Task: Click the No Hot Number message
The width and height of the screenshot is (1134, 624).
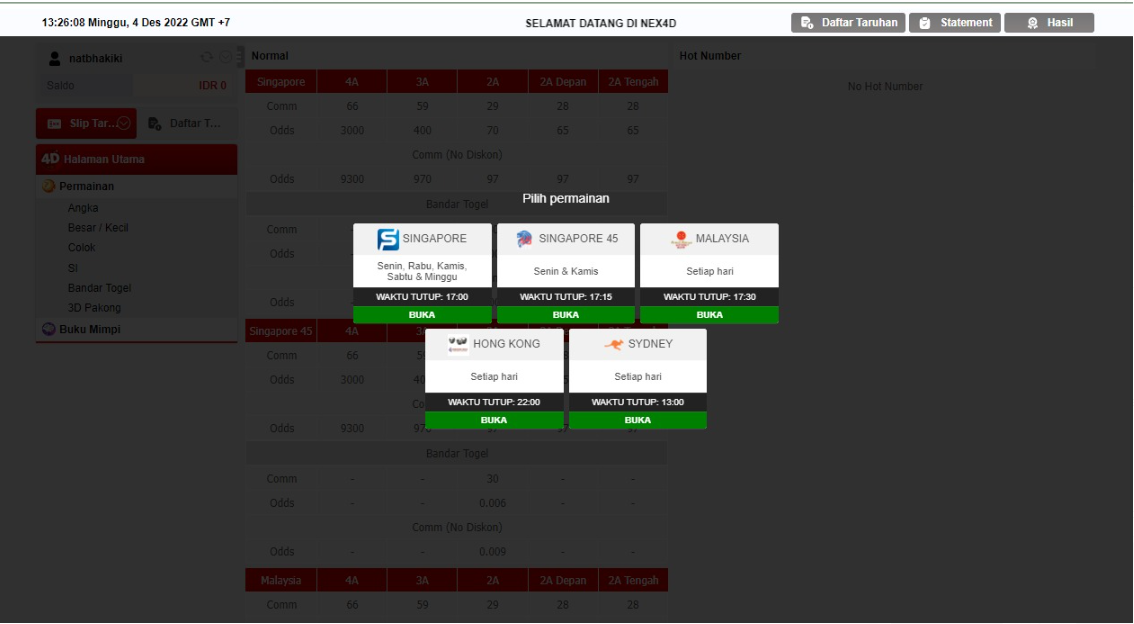Action: pos(885,86)
